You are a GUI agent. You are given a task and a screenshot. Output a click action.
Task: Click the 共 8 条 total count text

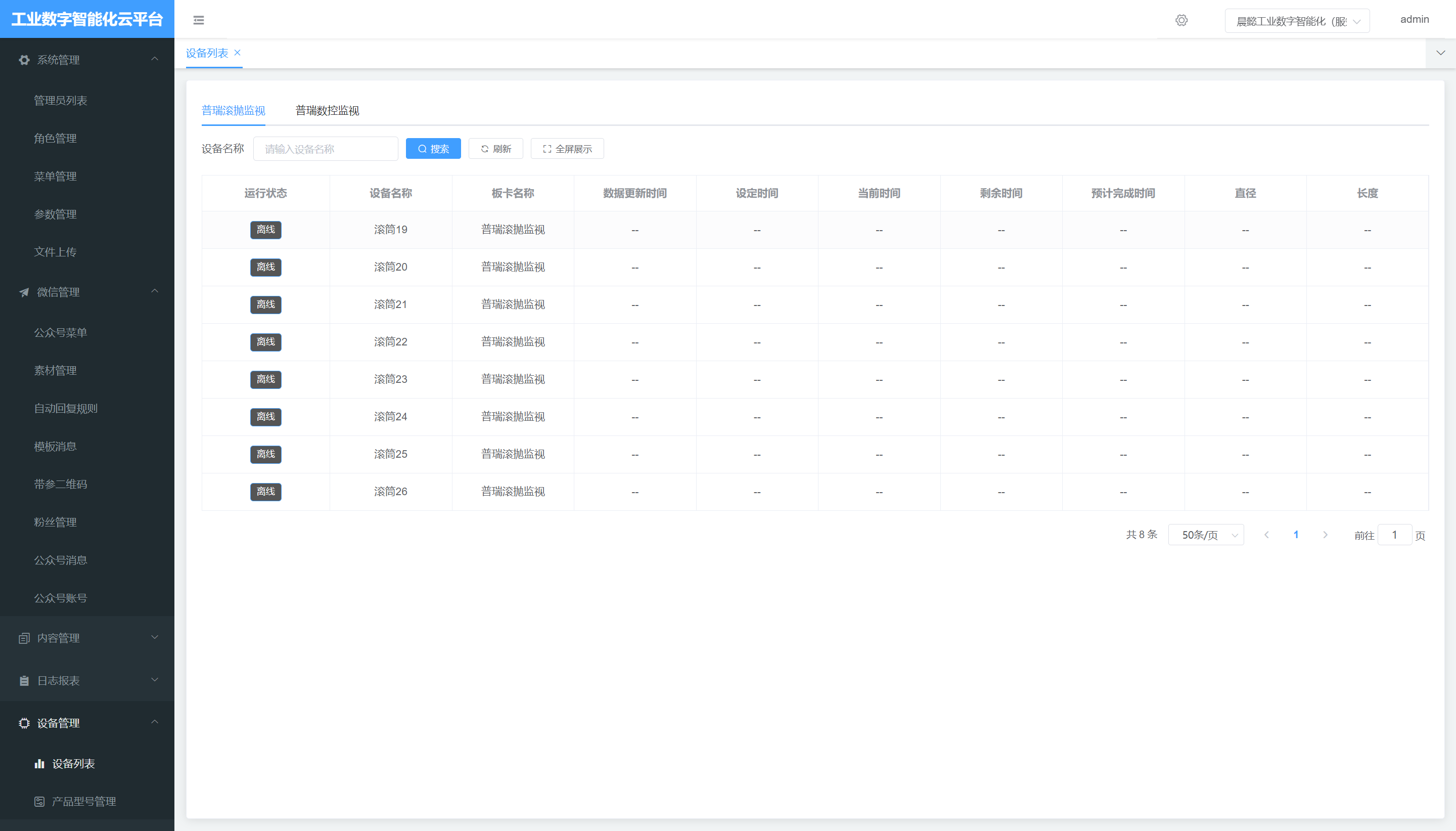1141,535
